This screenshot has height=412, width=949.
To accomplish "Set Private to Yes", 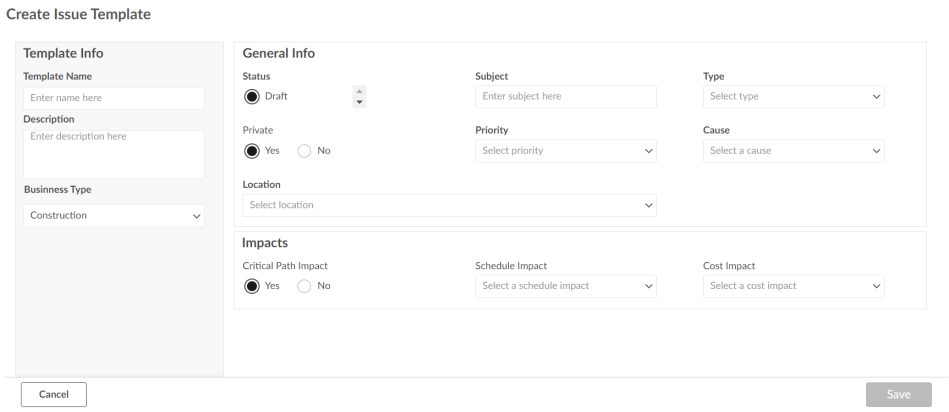I will click(x=252, y=151).
